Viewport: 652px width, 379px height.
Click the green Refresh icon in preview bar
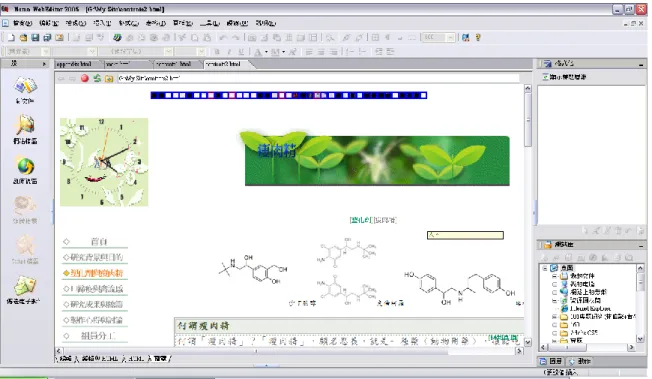pyautogui.click(x=97, y=78)
